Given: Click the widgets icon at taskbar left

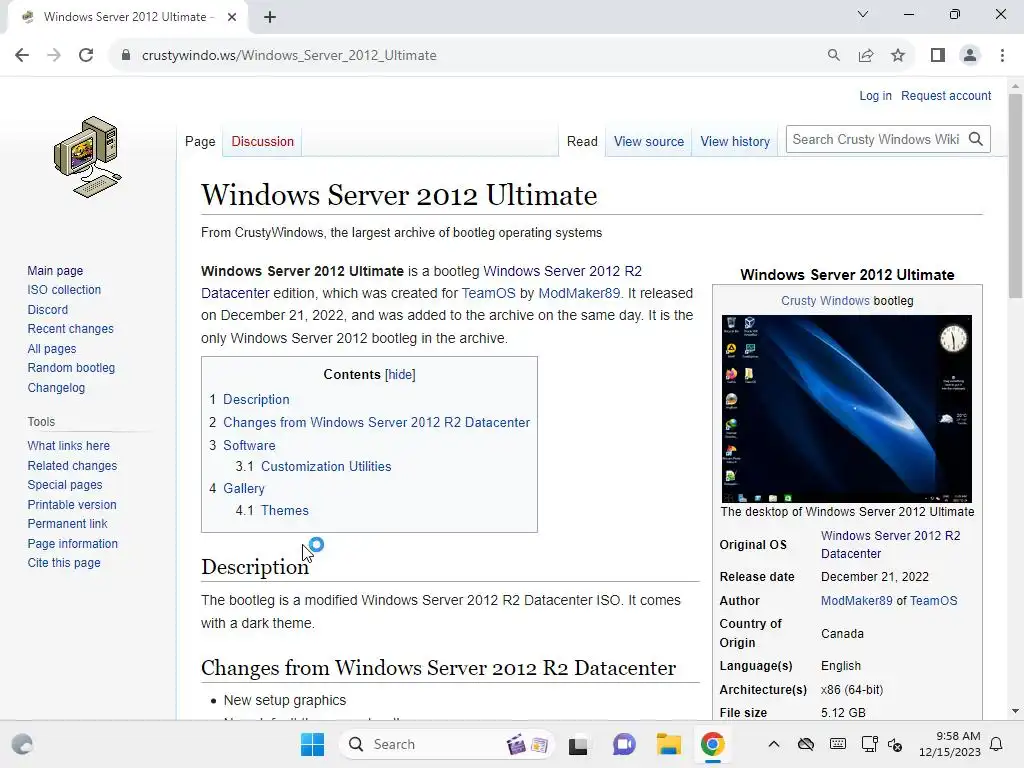Looking at the screenshot, I should tap(22, 744).
